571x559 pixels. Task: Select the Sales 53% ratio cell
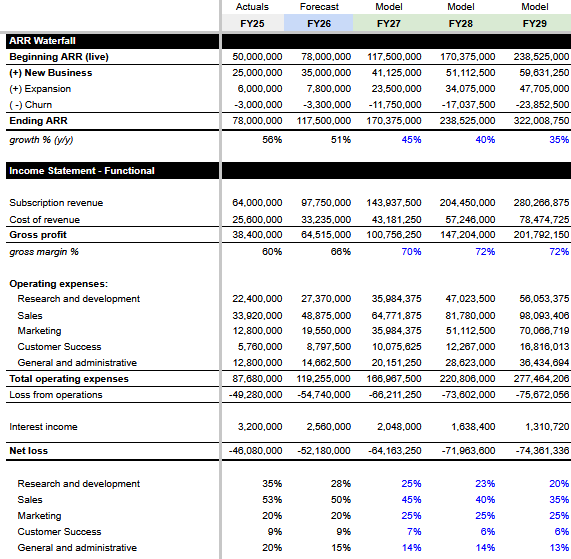(x=272, y=500)
